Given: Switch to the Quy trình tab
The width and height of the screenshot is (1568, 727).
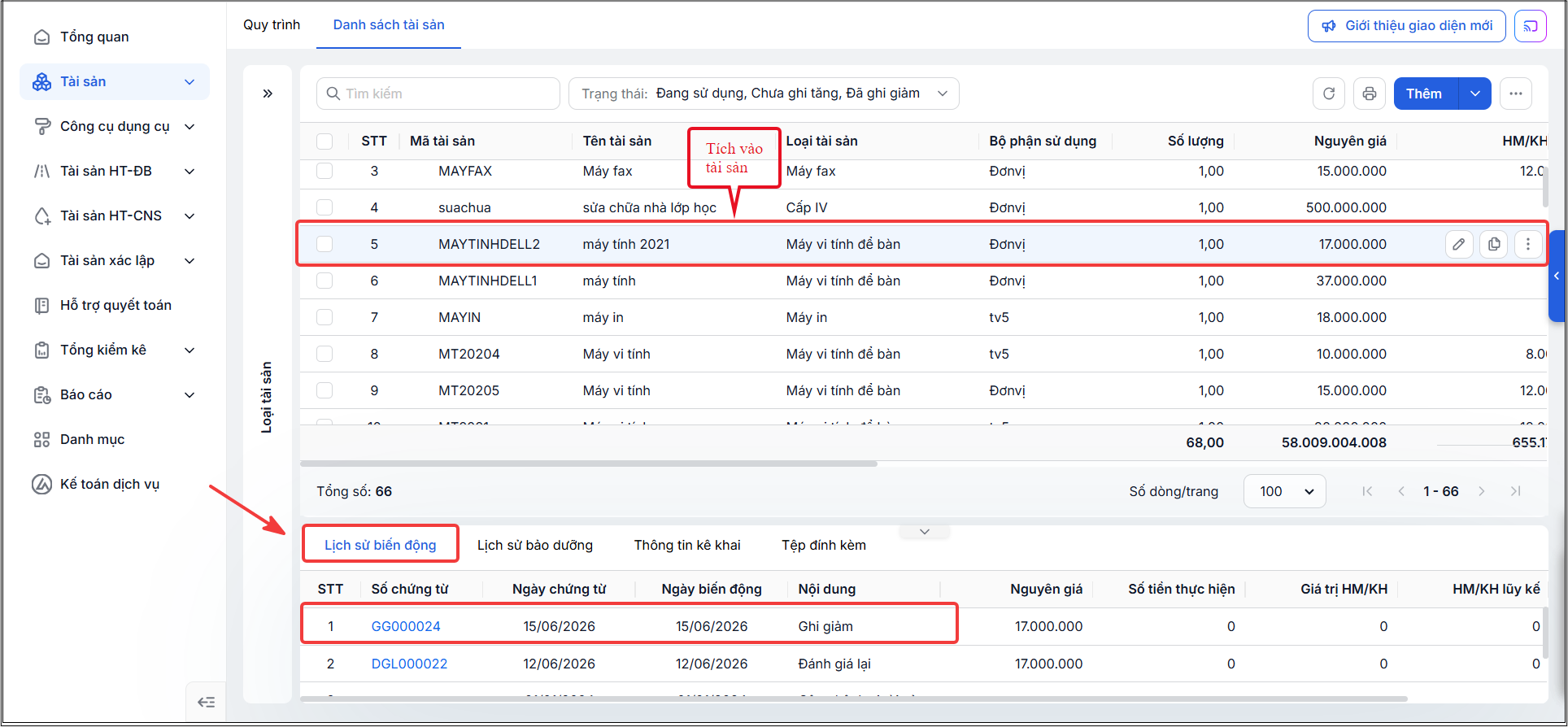Looking at the screenshot, I should click(272, 24).
